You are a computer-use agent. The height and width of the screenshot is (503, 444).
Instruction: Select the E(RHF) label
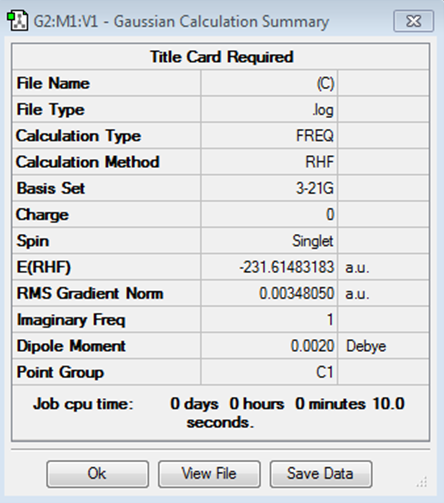click(44, 267)
